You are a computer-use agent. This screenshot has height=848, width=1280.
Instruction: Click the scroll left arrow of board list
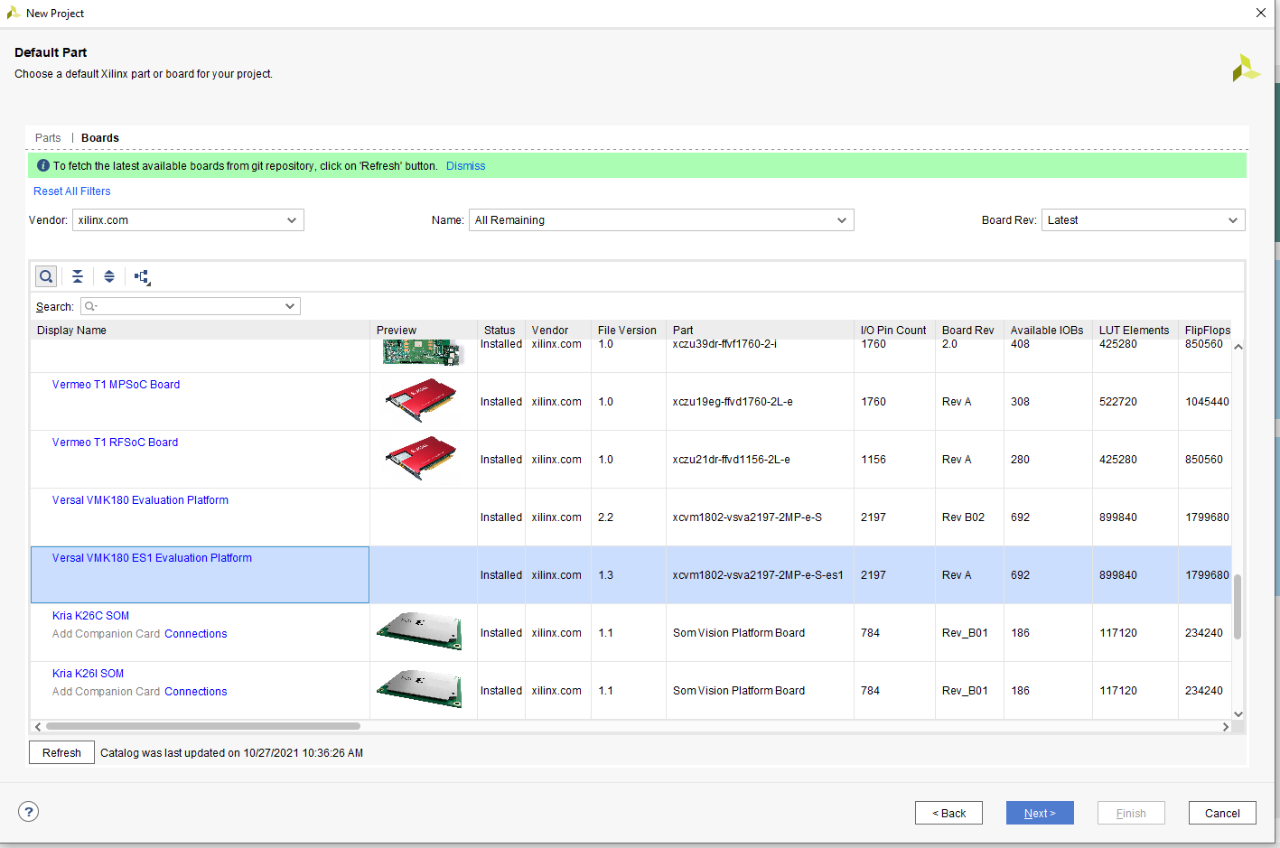(38, 727)
